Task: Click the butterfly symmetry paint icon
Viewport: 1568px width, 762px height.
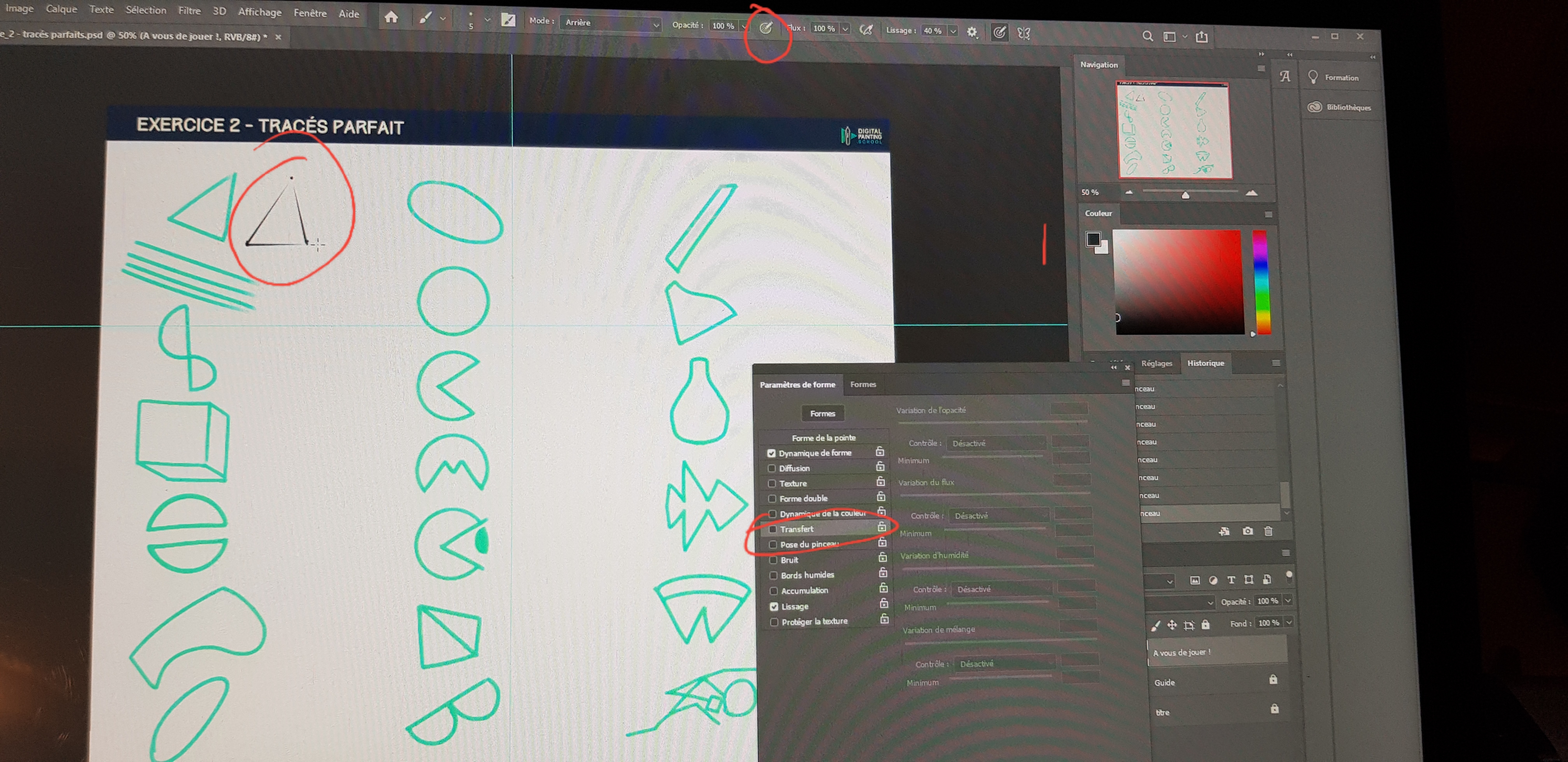Action: pyautogui.click(x=1024, y=33)
